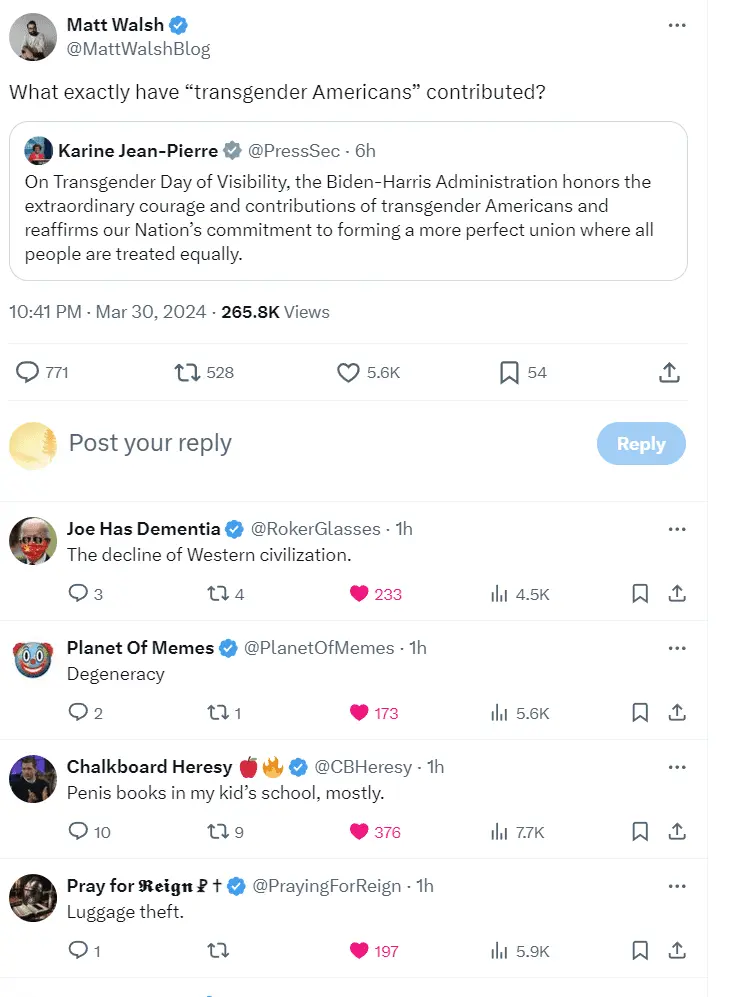The image size is (734, 997).
Task: Reply to Matt Walsh's main post
Action: pos(29,373)
